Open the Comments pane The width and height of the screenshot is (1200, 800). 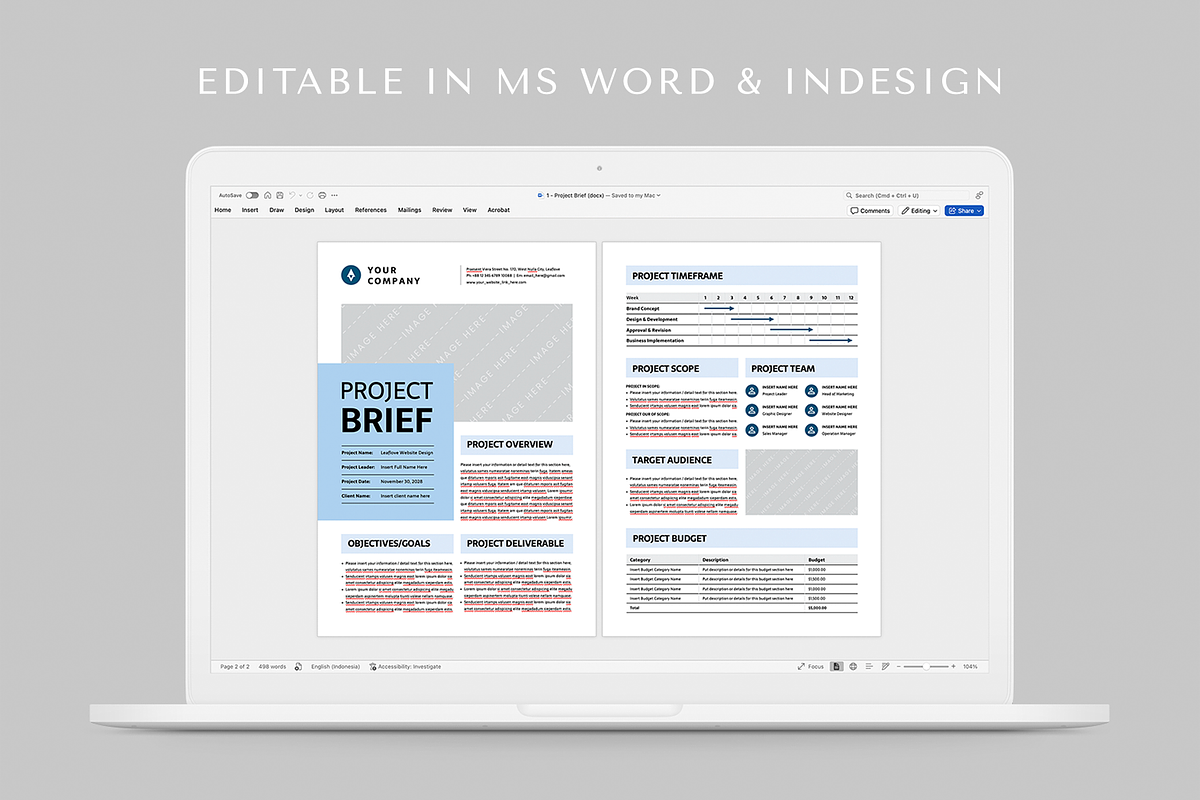click(870, 211)
